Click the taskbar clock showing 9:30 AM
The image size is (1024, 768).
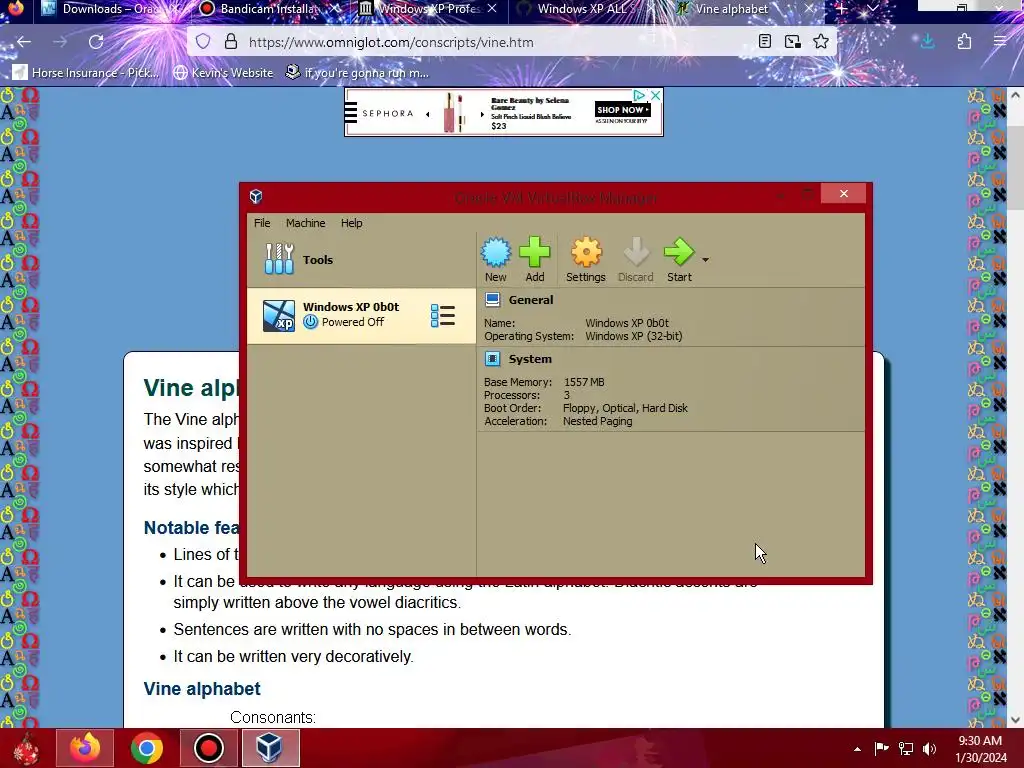tap(980, 749)
